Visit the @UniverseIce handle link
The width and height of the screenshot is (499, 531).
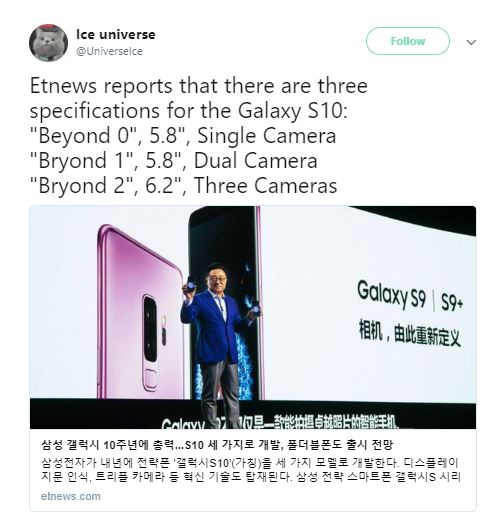109,51
